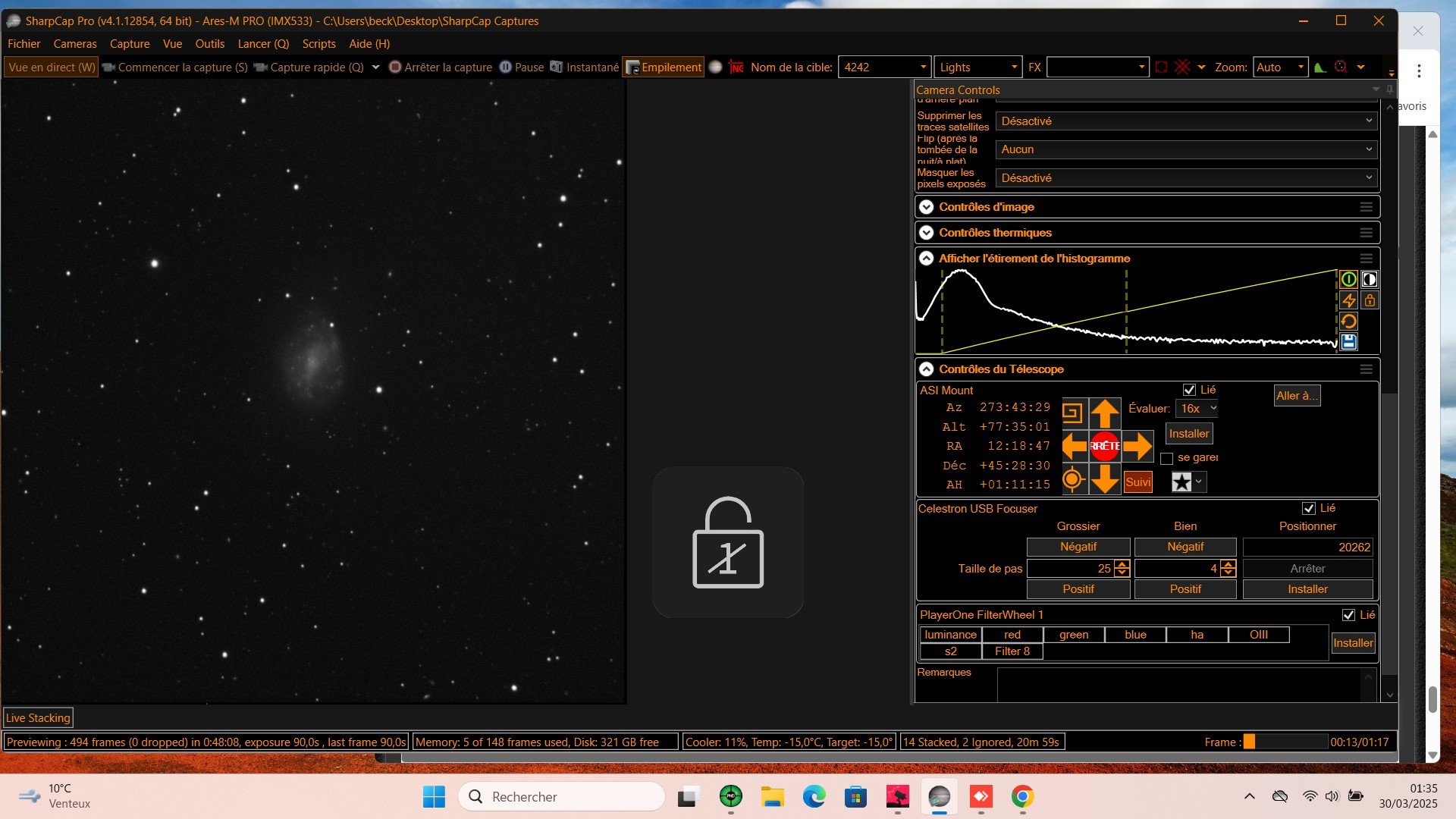Click the planet sphere icon in the toolbar

point(715,67)
